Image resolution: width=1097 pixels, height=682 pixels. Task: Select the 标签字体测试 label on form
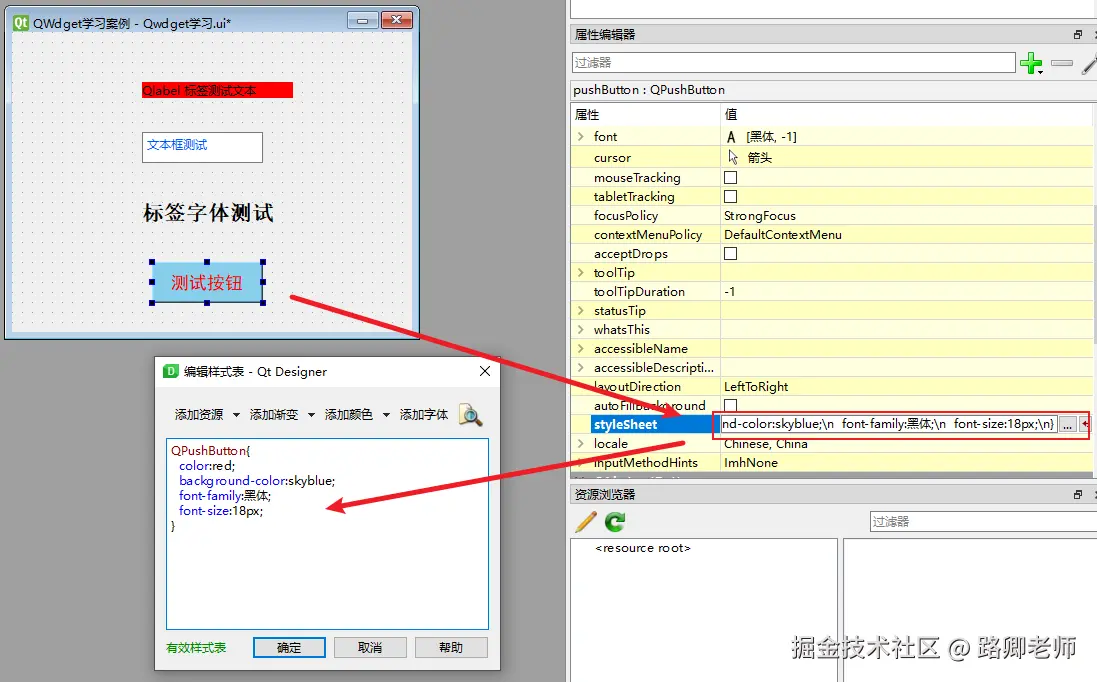pos(208,213)
